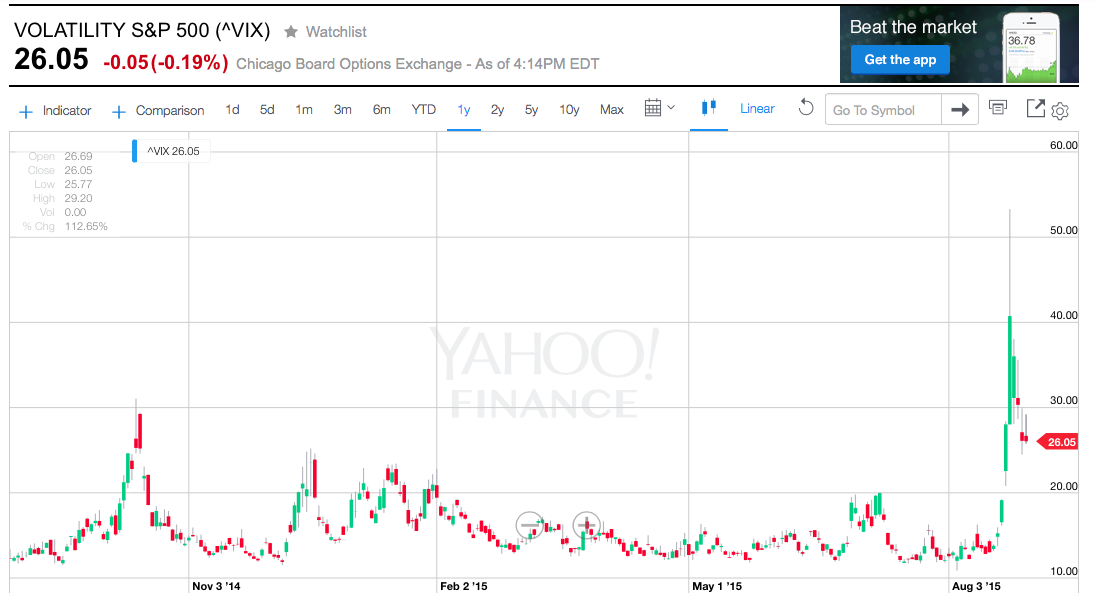This screenshot has width=1096, height=602.
Task: Click the Aug 3 '15 axis label
Action: coord(976,586)
